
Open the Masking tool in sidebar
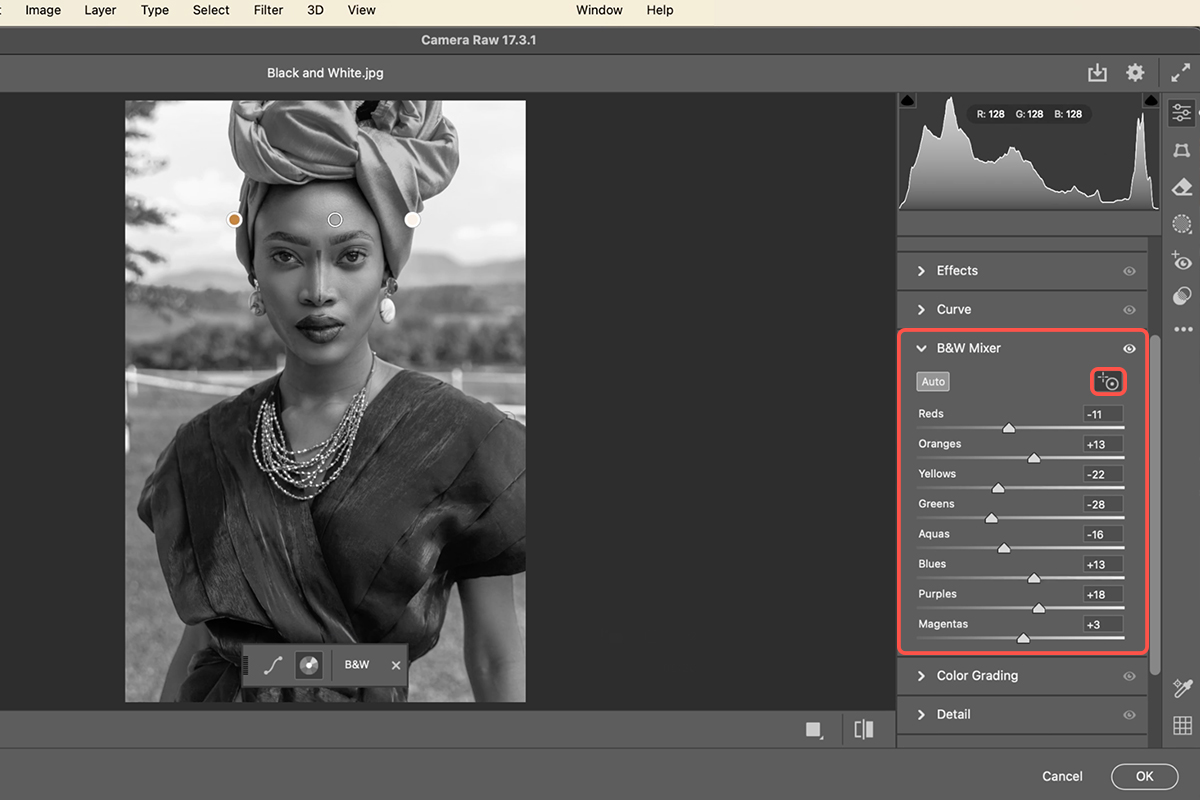click(1182, 224)
